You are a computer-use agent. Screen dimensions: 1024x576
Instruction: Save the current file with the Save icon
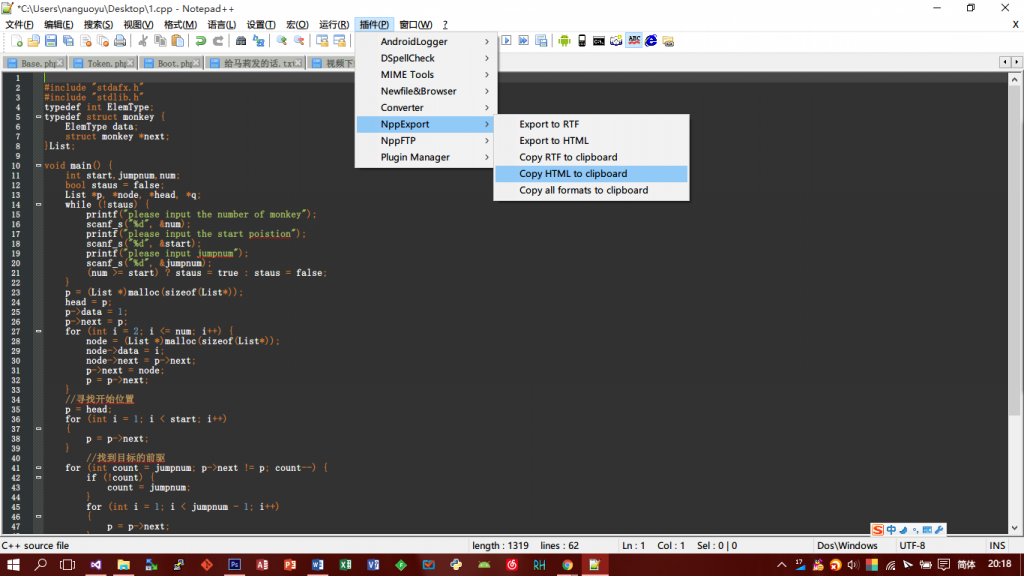click(50, 41)
